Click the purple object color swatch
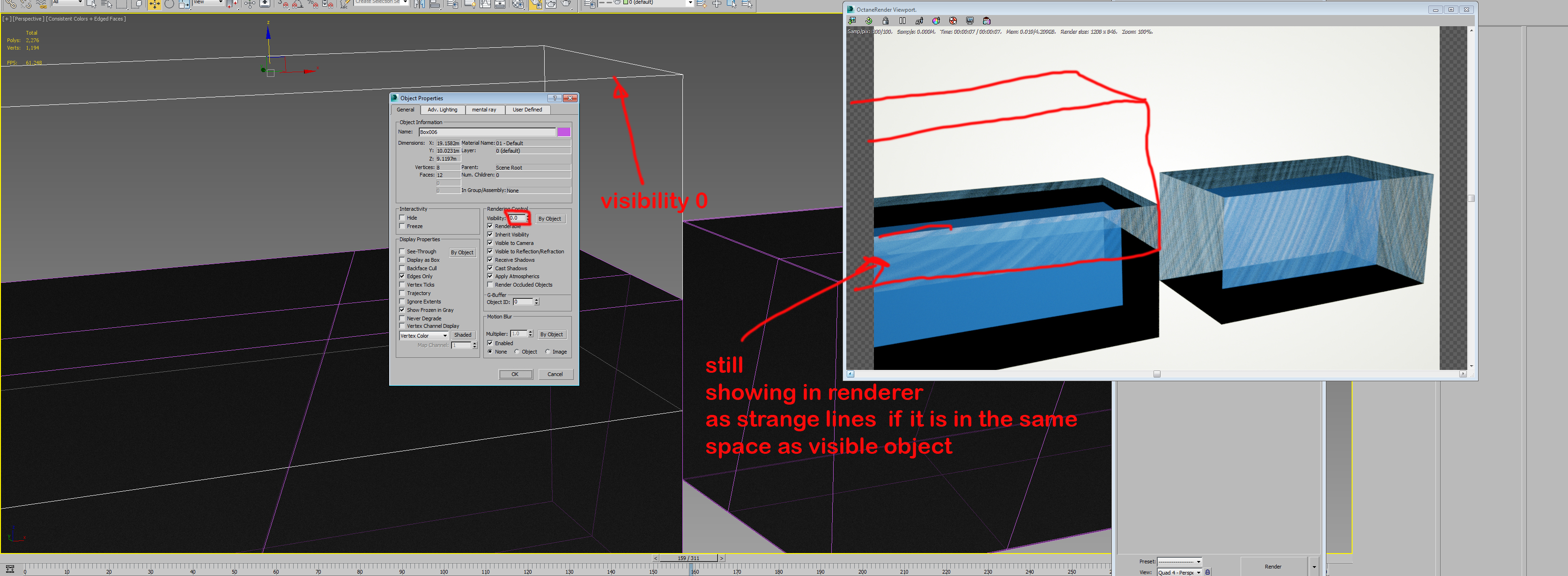Screen dimensions: 1568x576 (564, 132)
